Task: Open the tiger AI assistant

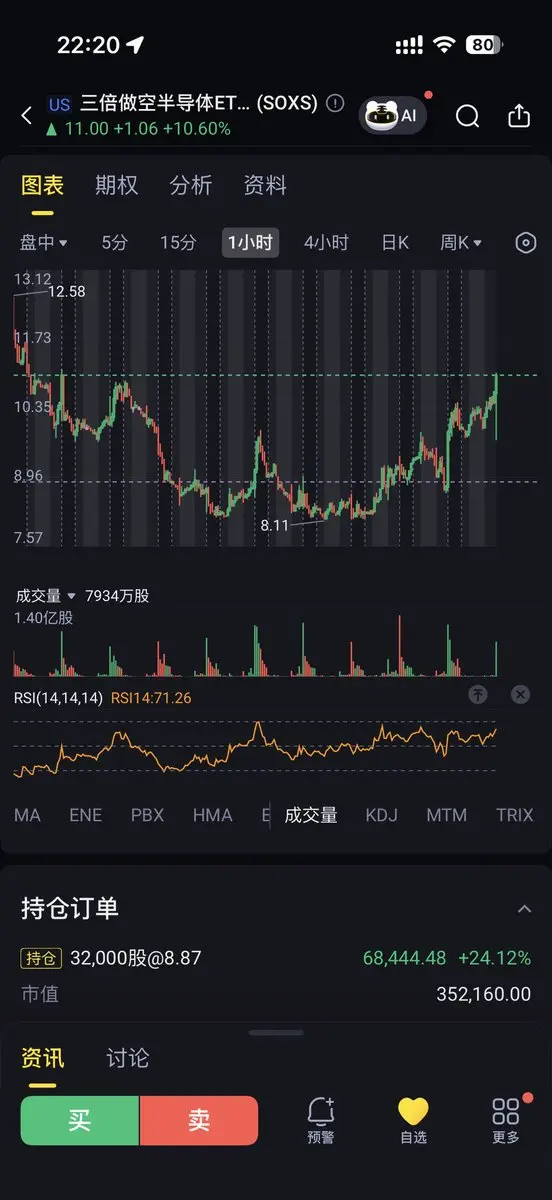Action: (x=393, y=115)
